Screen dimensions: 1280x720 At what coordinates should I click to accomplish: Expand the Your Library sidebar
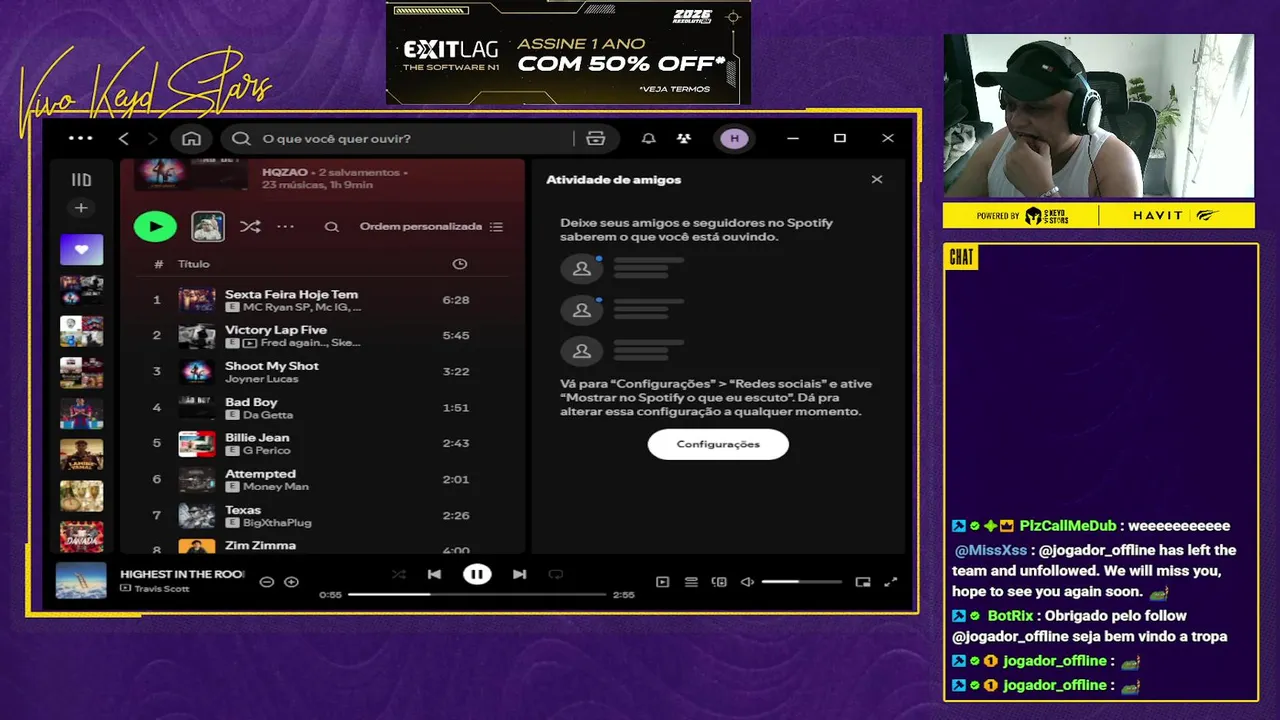point(81,180)
